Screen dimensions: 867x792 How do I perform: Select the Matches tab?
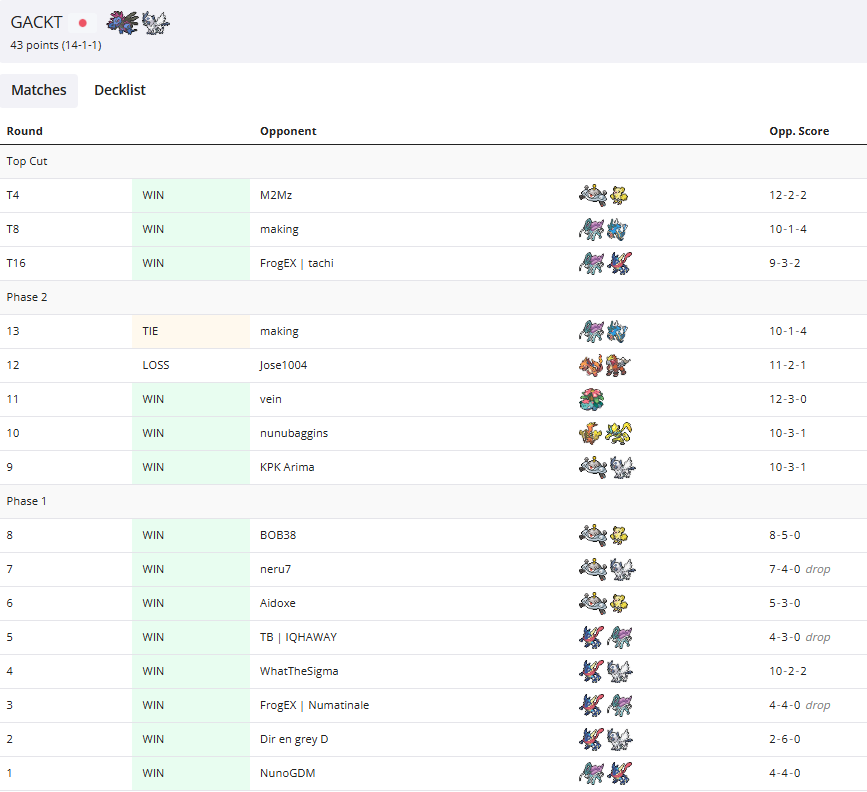(39, 90)
